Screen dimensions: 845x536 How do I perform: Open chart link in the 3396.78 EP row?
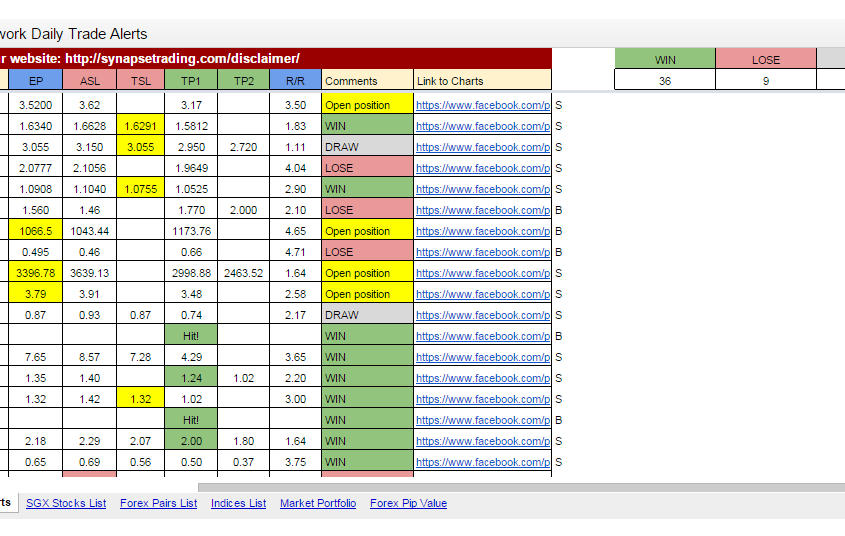pyautogui.click(x=482, y=273)
